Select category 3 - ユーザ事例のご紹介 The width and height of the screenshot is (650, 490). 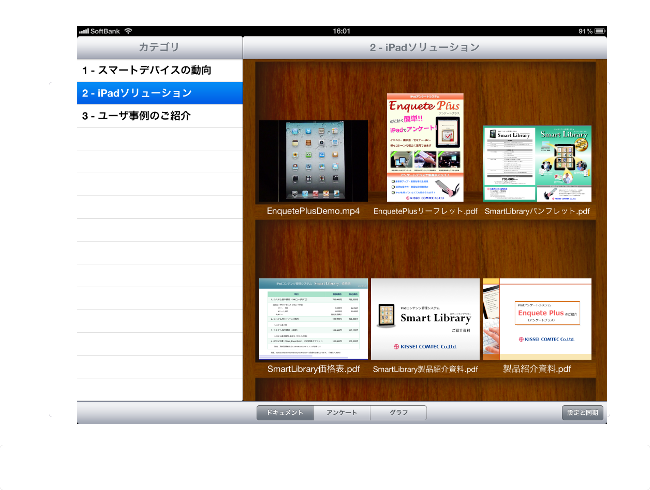tap(160, 116)
